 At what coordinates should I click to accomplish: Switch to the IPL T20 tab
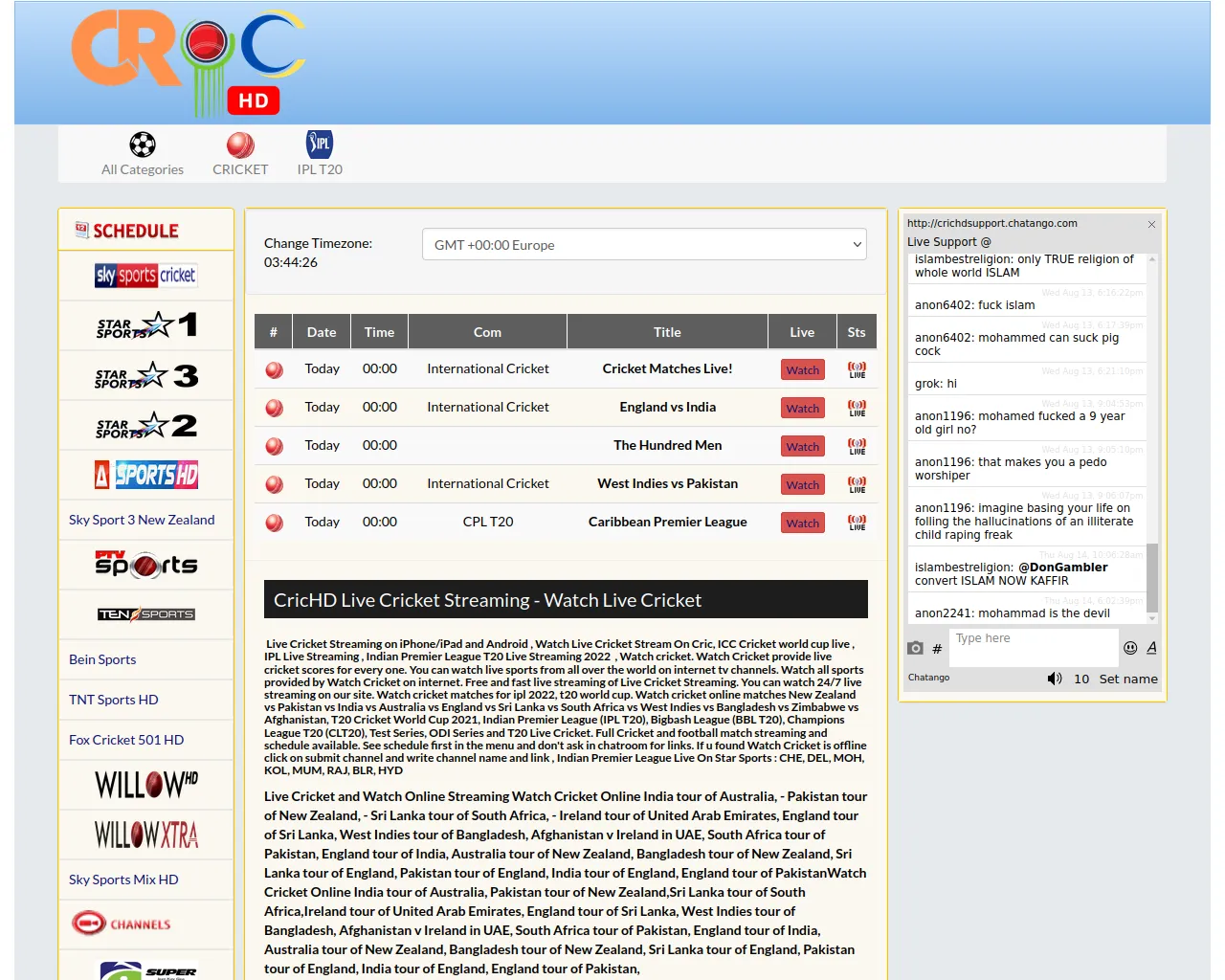(320, 155)
